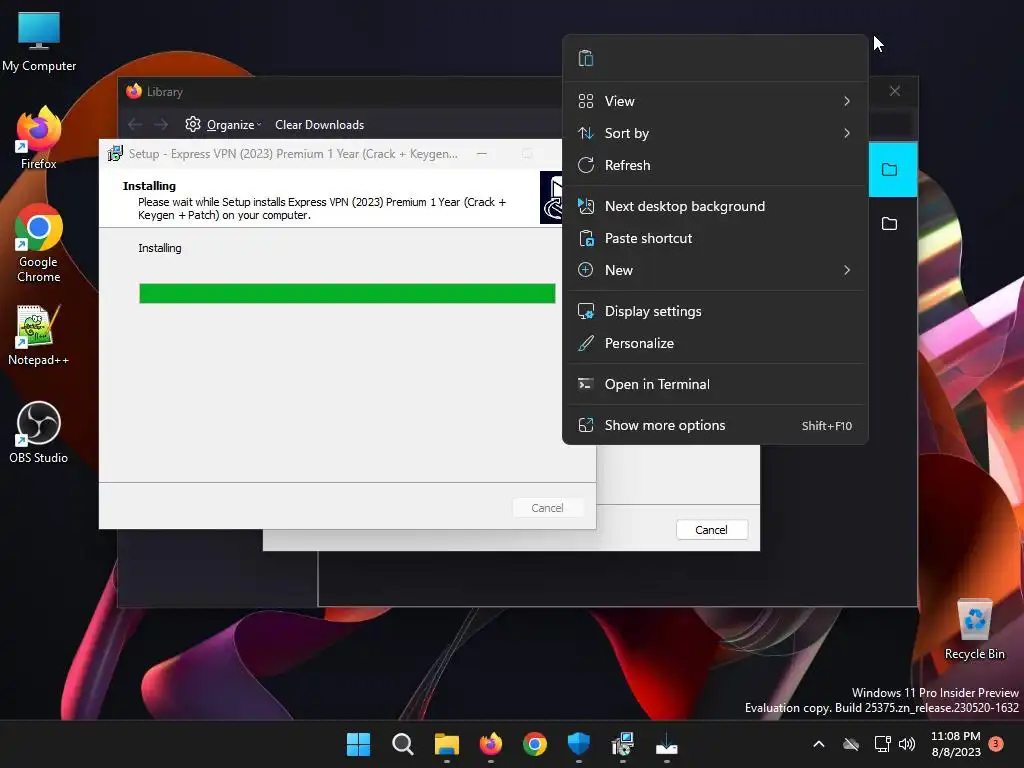This screenshot has width=1024, height=768.
Task: Click Cancel in Express VPN setup
Action: [x=547, y=508]
